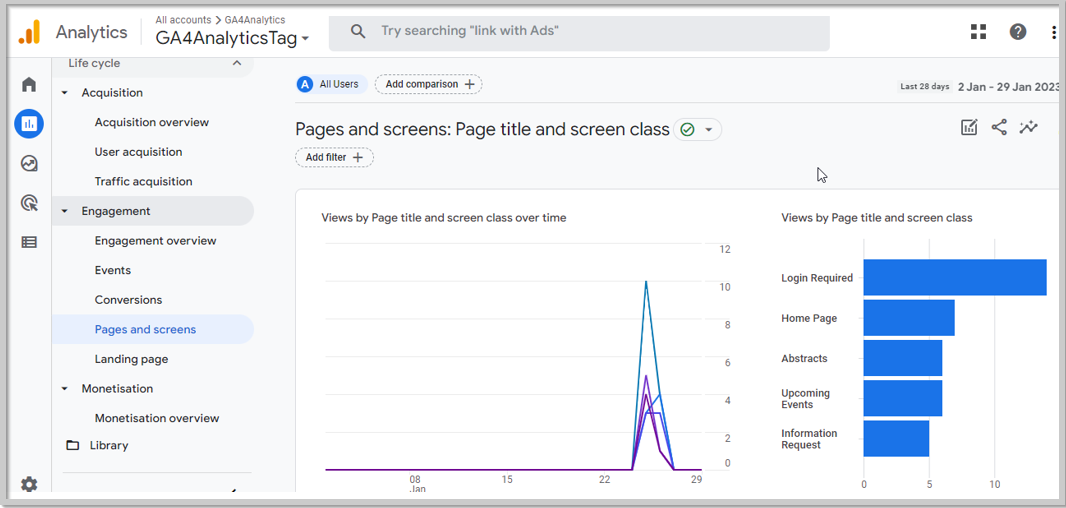Click the line chart peak near 10 views

646,282
